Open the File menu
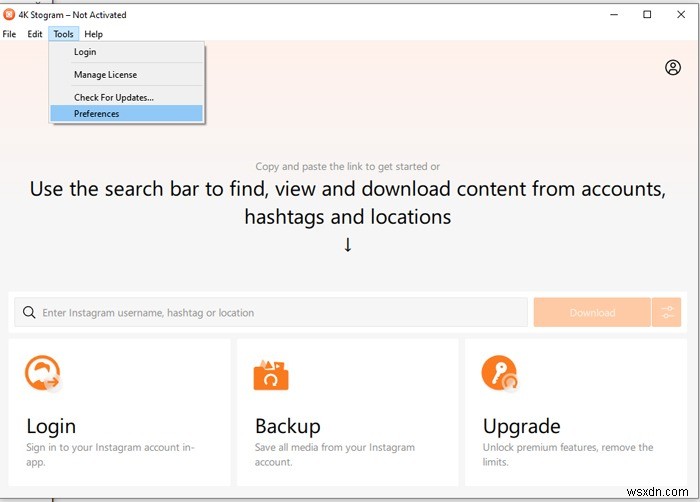 [9, 34]
